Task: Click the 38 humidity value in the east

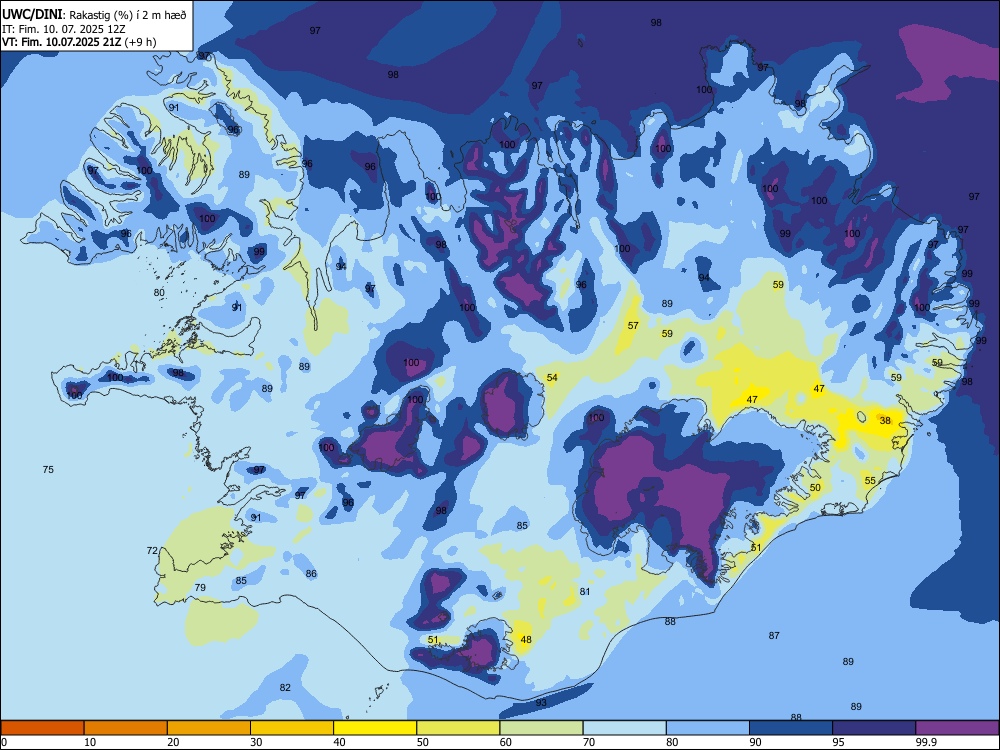Action: tap(885, 420)
